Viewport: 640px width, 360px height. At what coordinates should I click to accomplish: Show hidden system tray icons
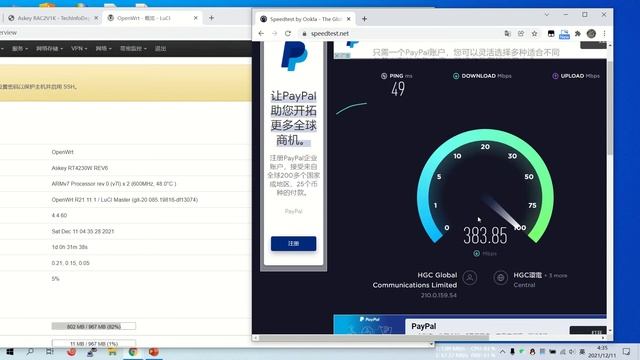point(502,352)
